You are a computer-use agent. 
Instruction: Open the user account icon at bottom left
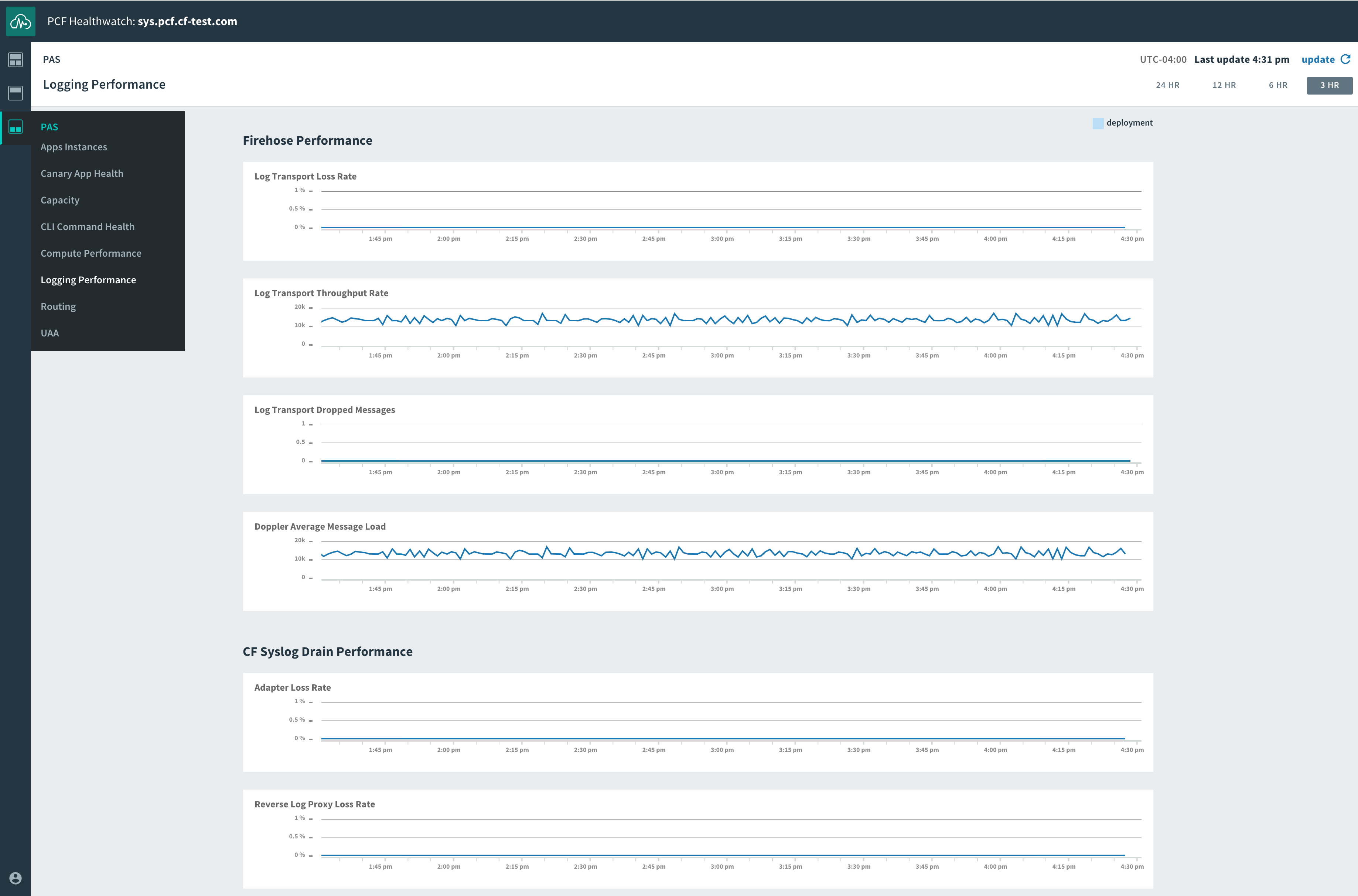(16, 878)
